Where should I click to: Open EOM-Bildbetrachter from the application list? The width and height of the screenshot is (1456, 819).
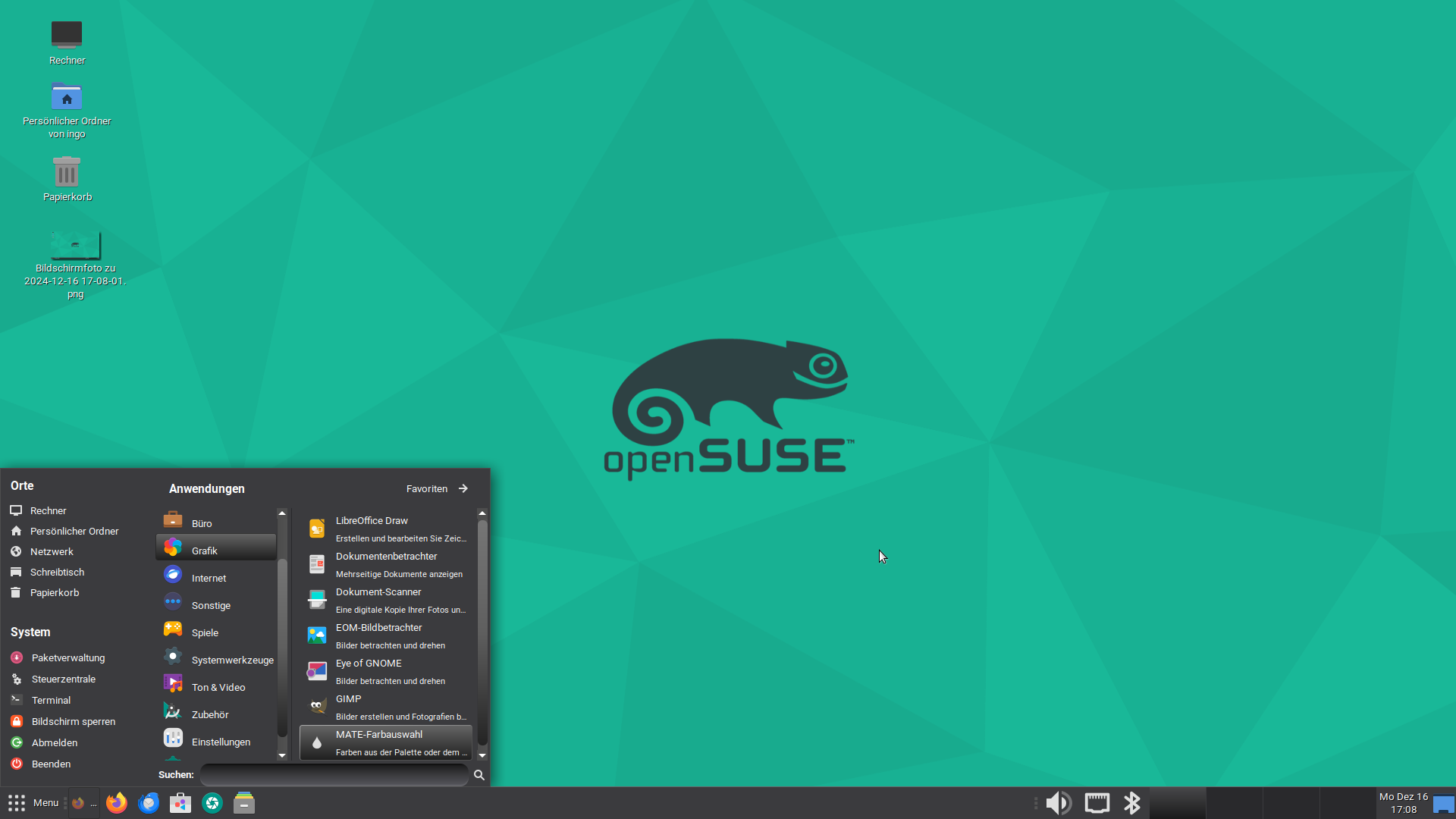[x=386, y=636]
